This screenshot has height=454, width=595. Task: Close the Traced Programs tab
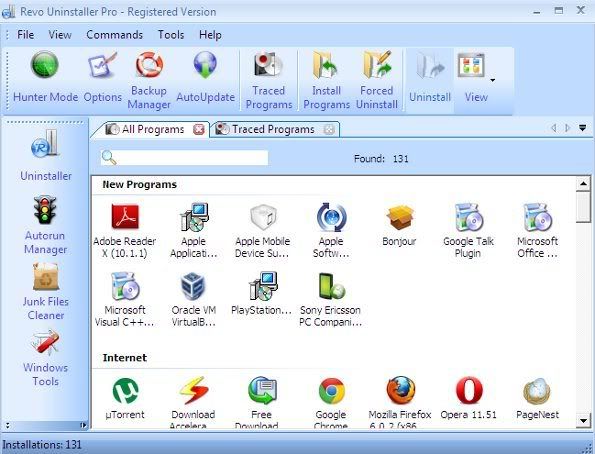click(x=329, y=130)
